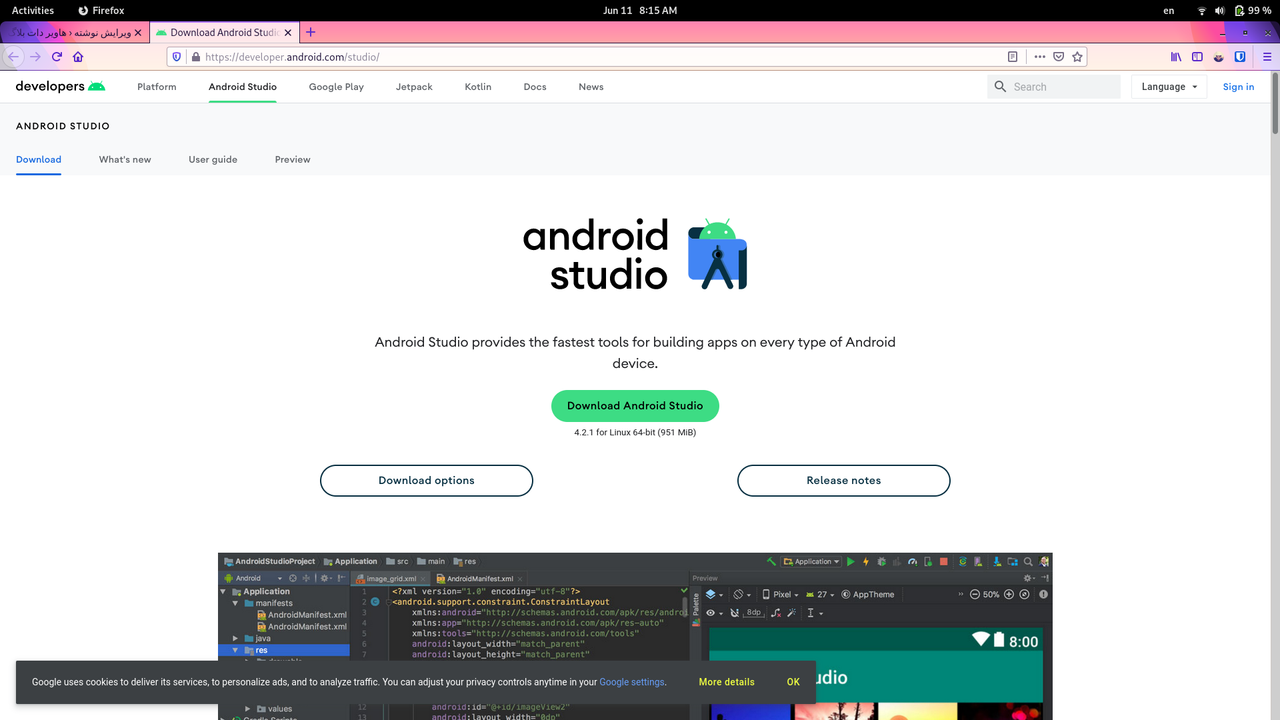Screen dimensions: 1280x720
Task: Click the Android Studio IDE screenshot image
Action: (635, 636)
